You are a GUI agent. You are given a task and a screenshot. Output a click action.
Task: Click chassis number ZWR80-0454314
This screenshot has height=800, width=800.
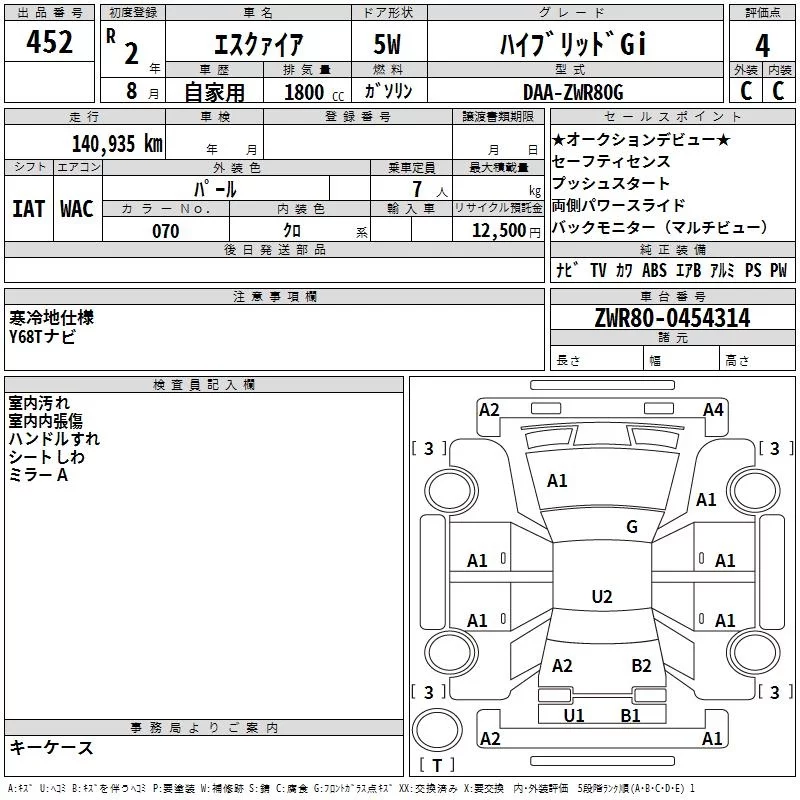point(672,318)
